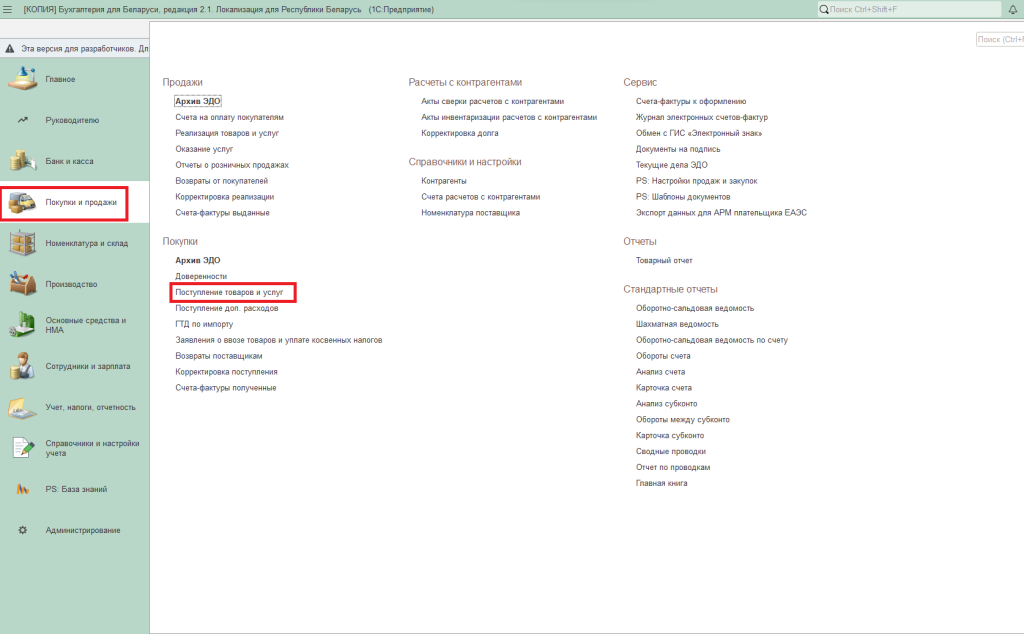Viewport: 1024px width, 634px height.
Task: Open the Товарный отчет link
Action: (664, 260)
